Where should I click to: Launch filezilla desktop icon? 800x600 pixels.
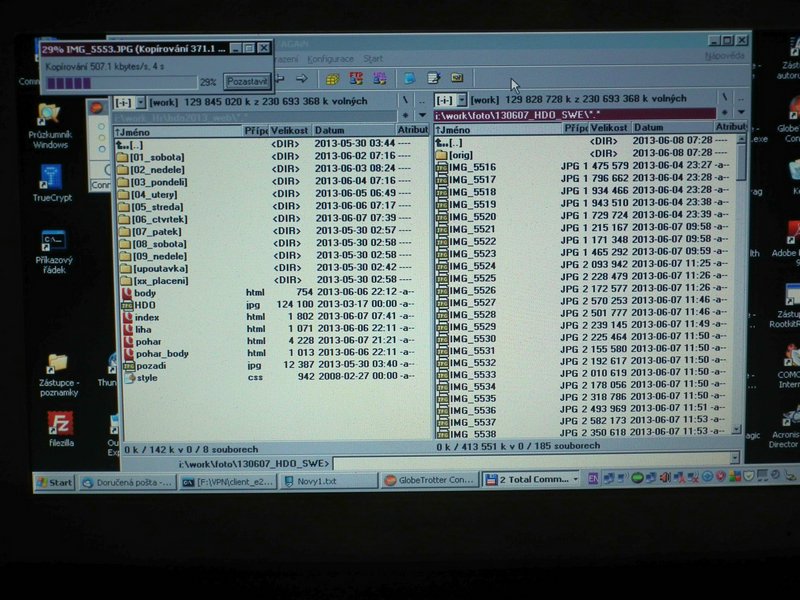coord(61,430)
